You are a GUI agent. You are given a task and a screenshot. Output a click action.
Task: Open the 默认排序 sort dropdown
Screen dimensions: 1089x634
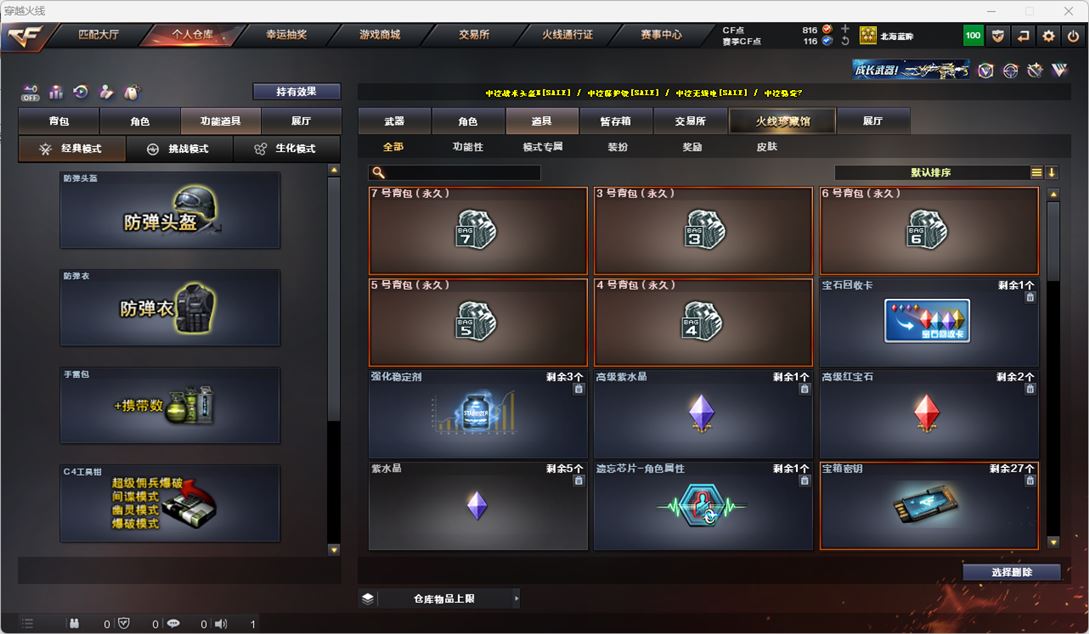pos(931,172)
